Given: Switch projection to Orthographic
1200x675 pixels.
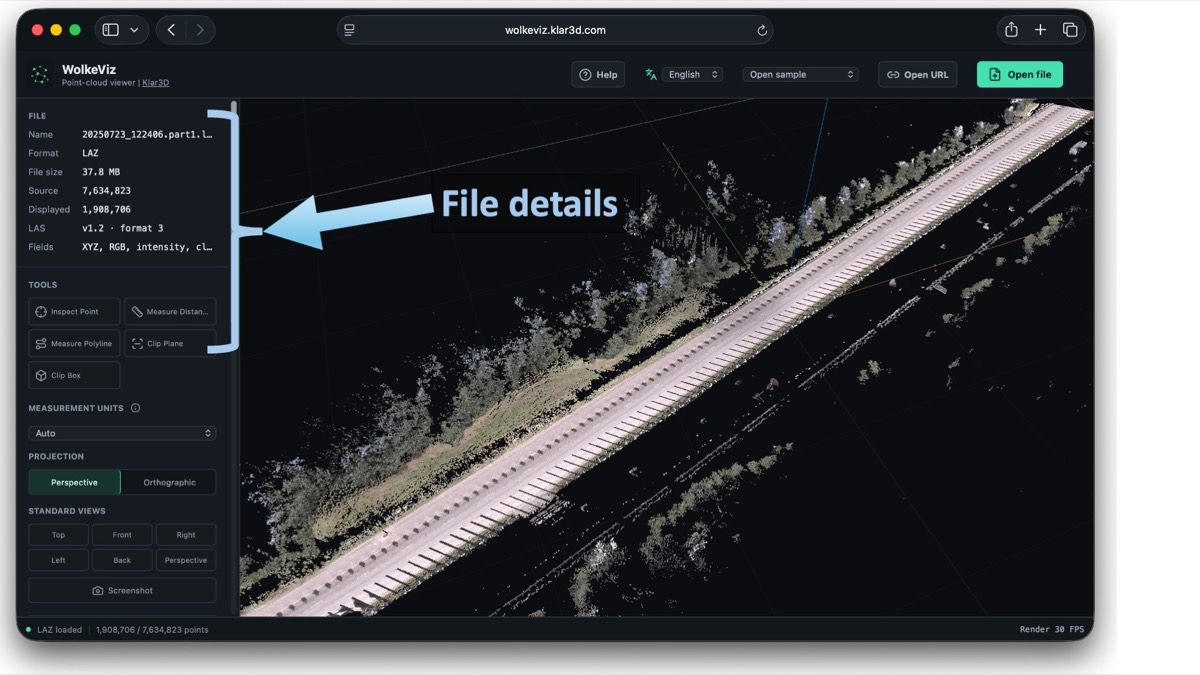Looking at the screenshot, I should tap(169, 482).
